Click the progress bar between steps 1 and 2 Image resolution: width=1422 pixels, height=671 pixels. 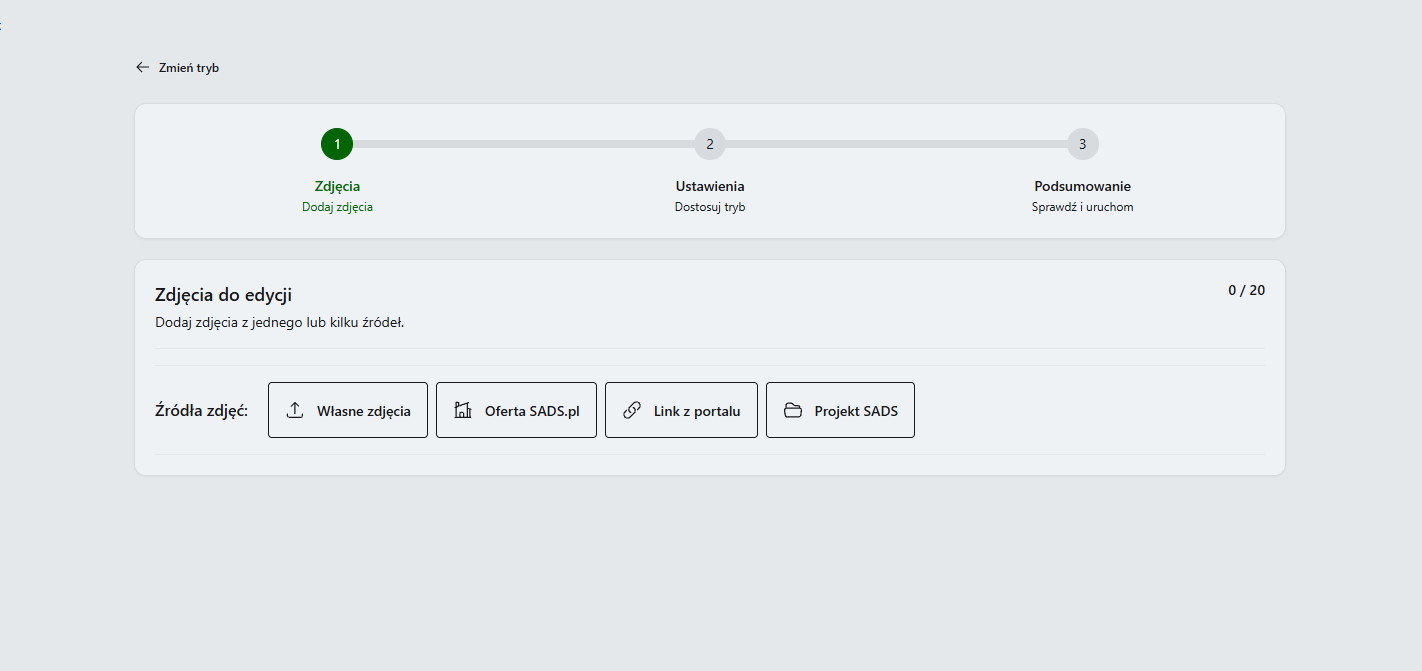(x=523, y=144)
